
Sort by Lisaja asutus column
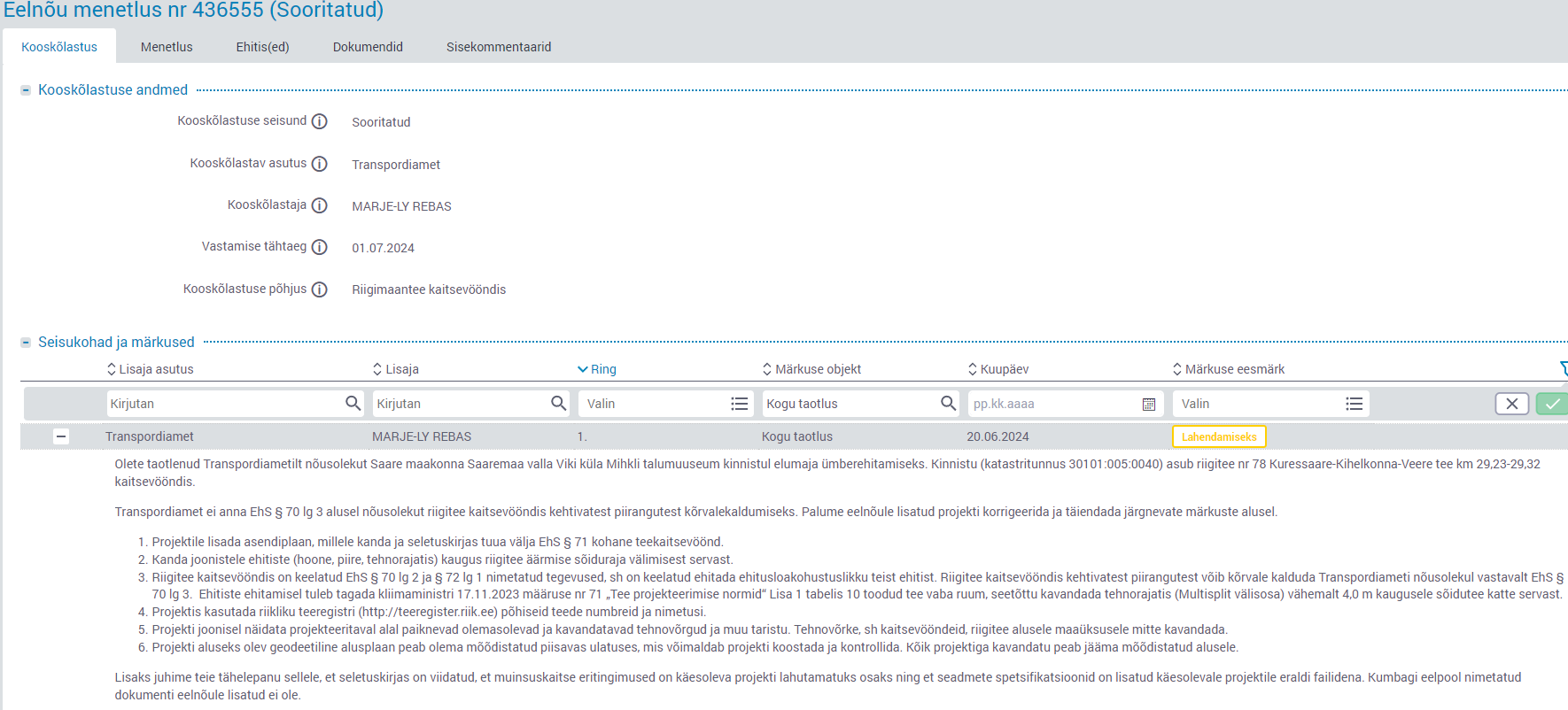pos(150,369)
